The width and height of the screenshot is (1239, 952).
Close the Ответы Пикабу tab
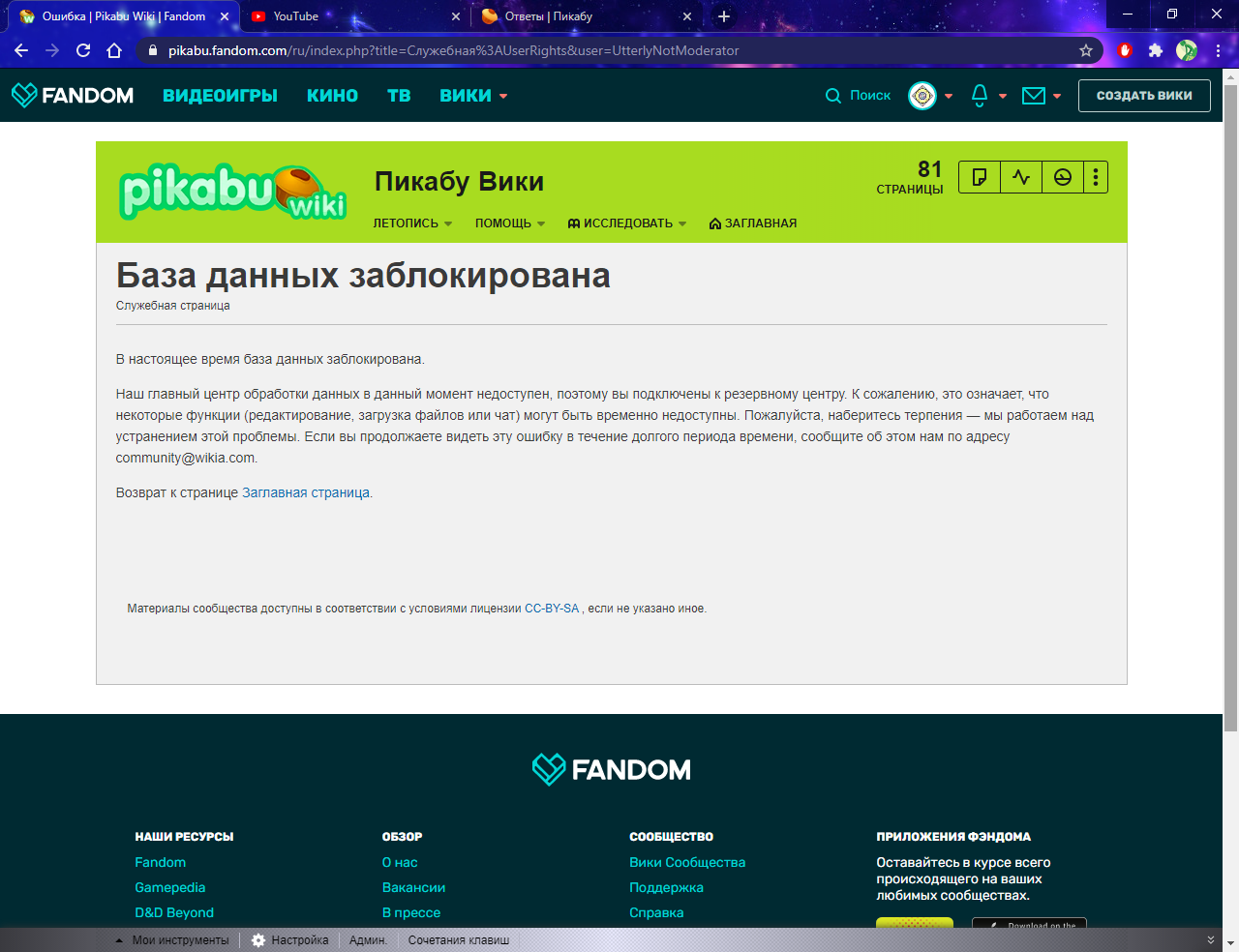tap(687, 16)
